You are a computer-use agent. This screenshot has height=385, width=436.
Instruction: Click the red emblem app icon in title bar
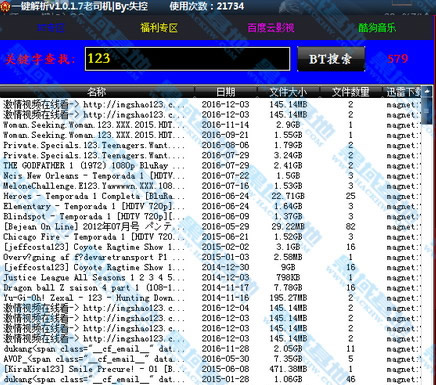click(5, 7)
